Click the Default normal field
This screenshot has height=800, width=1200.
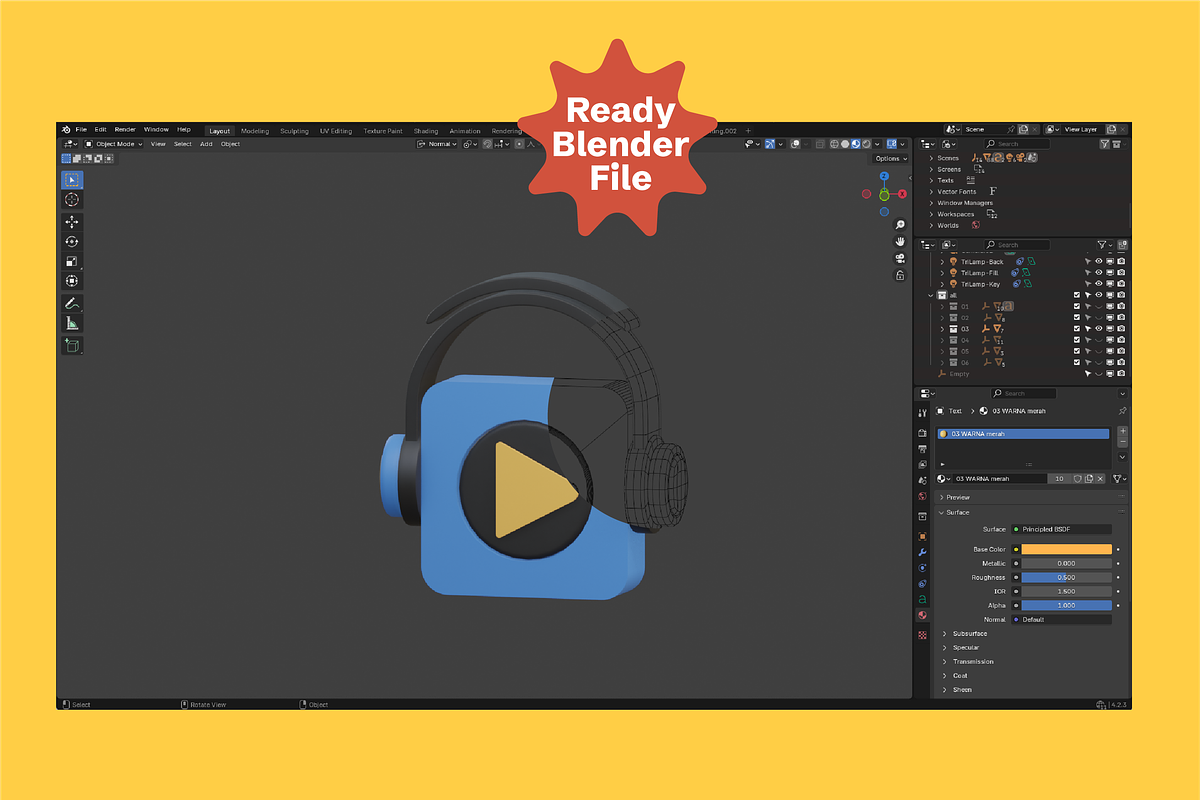pos(1061,619)
